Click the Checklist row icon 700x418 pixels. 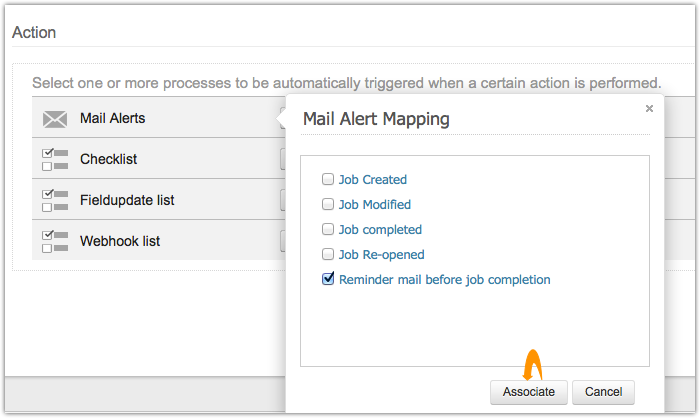[x=55, y=159]
